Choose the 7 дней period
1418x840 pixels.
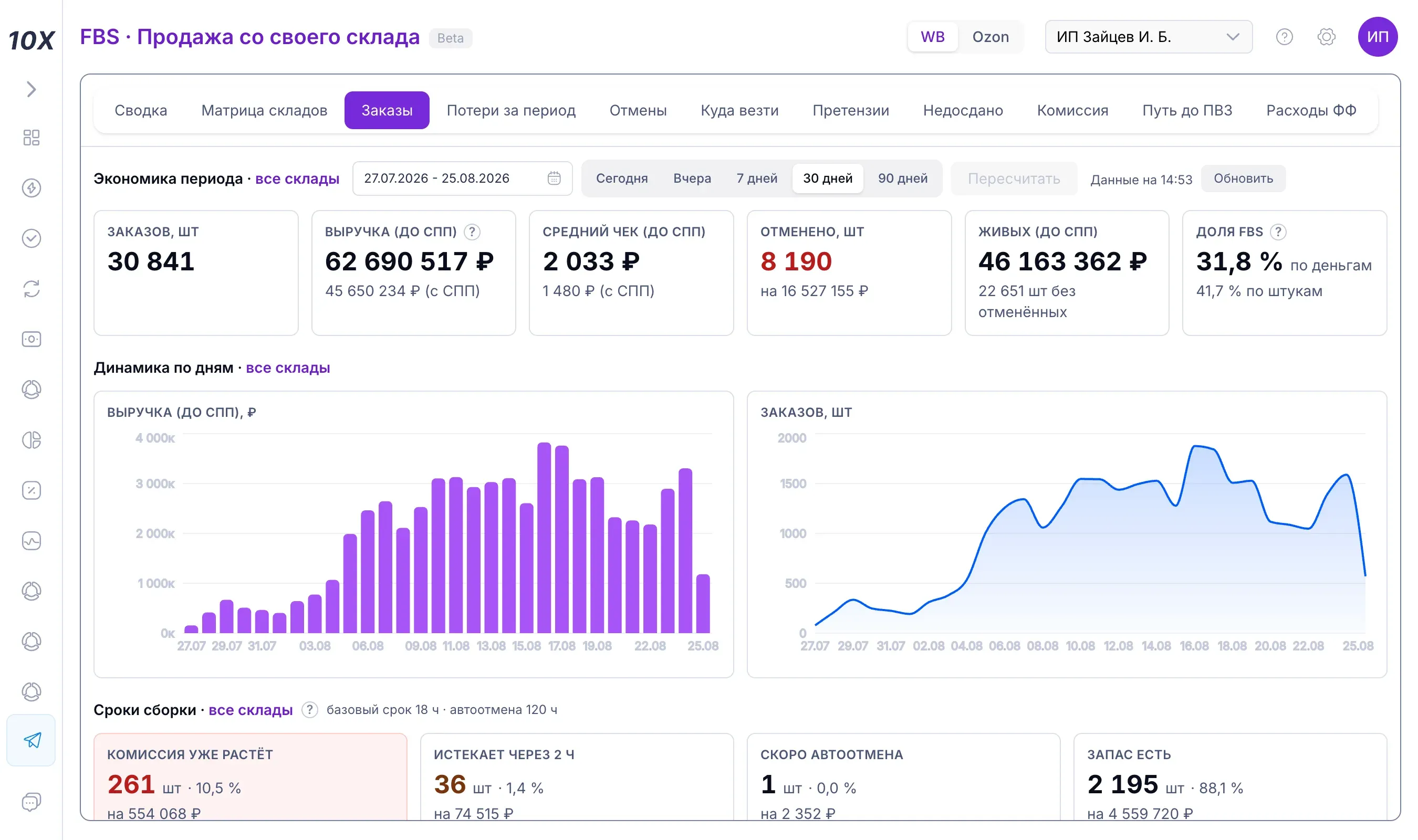tap(756, 178)
